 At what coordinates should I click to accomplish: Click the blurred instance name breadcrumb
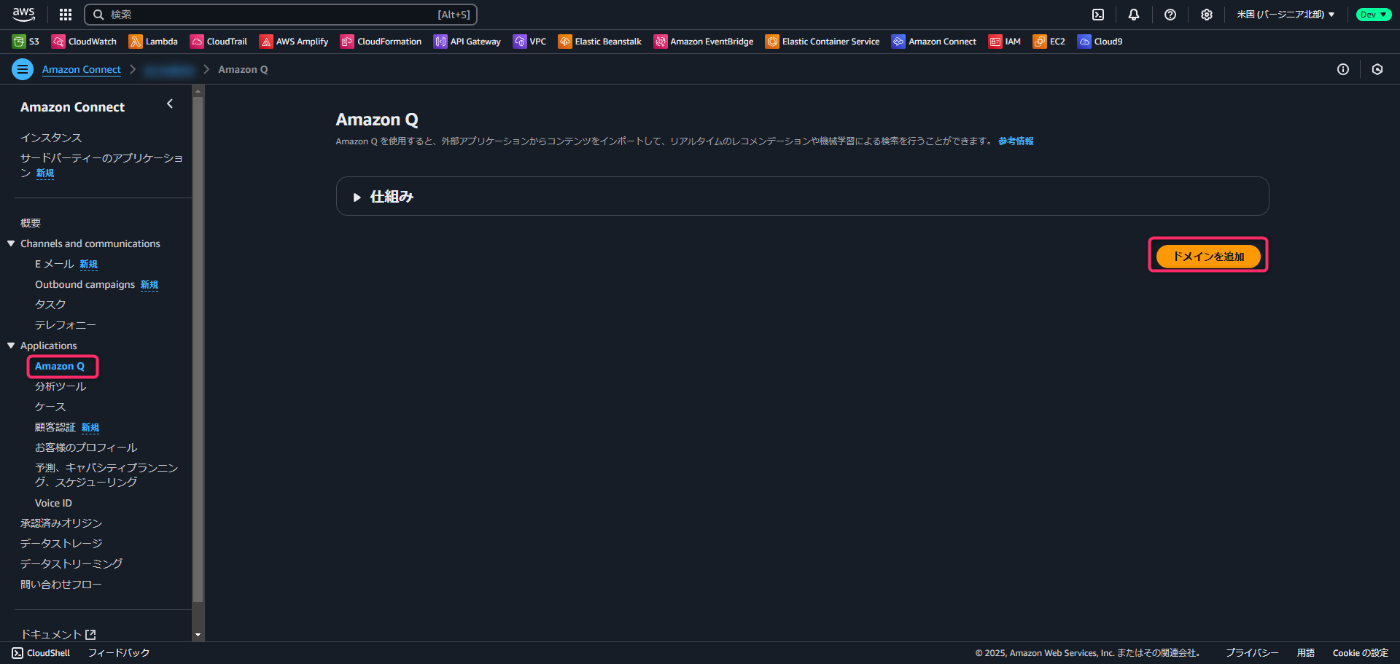(169, 69)
